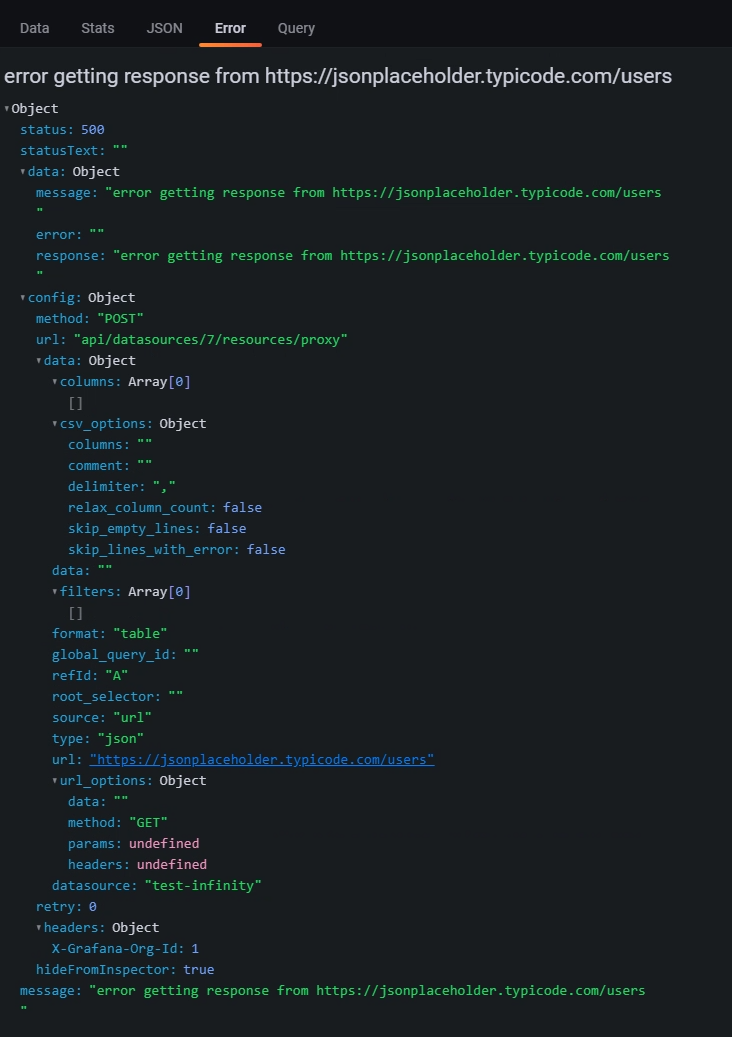The width and height of the screenshot is (732, 1037).
Task: Click the X-Grafana-Org-Id: 1 row
Action: coord(126,949)
